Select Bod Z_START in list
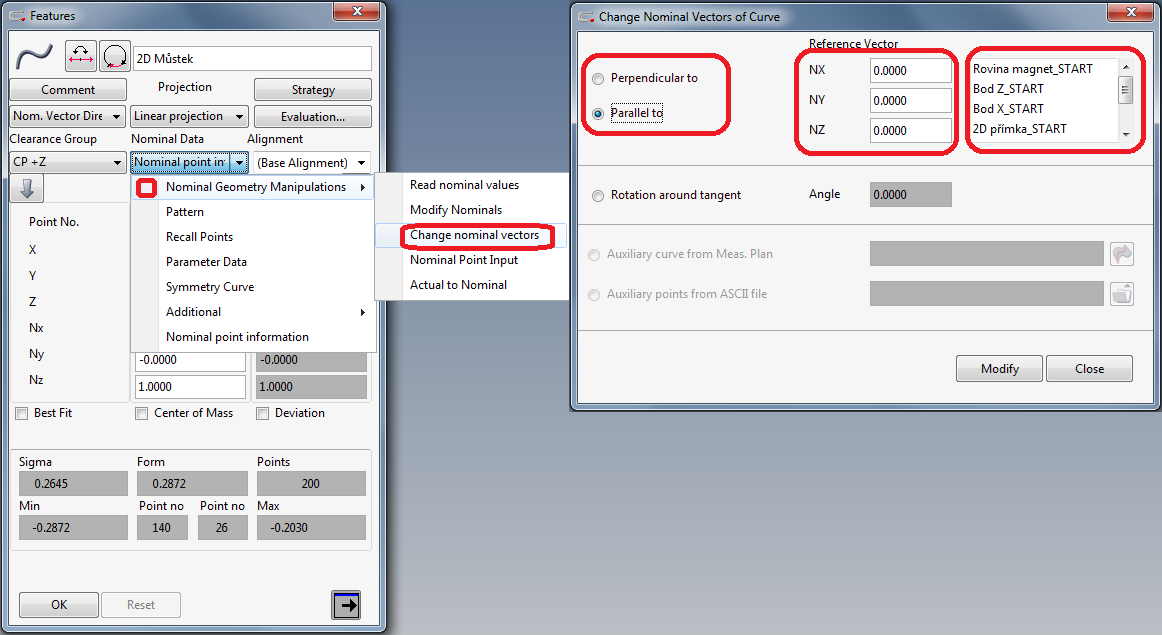Viewport: 1162px width, 635px height. click(x=1008, y=89)
